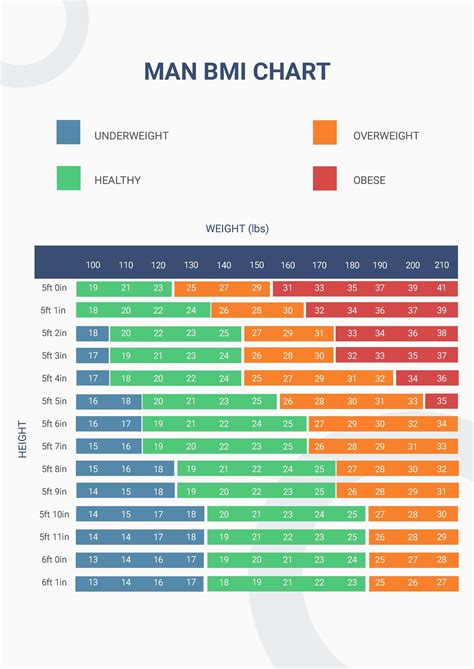
Task: Click the red cell 35 in the 5ft 5in row
Action: [x=442, y=401]
